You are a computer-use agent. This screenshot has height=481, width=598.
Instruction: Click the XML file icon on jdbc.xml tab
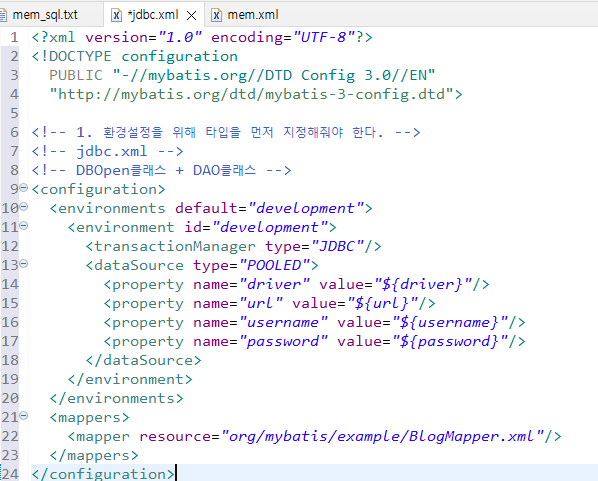pos(116,15)
